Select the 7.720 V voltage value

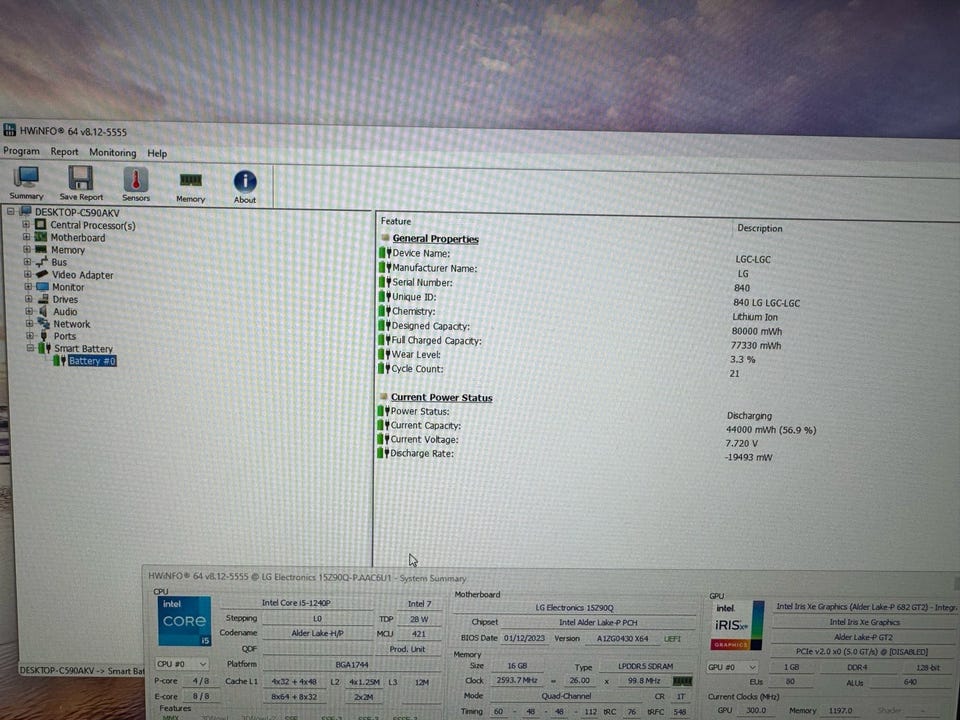coord(741,443)
